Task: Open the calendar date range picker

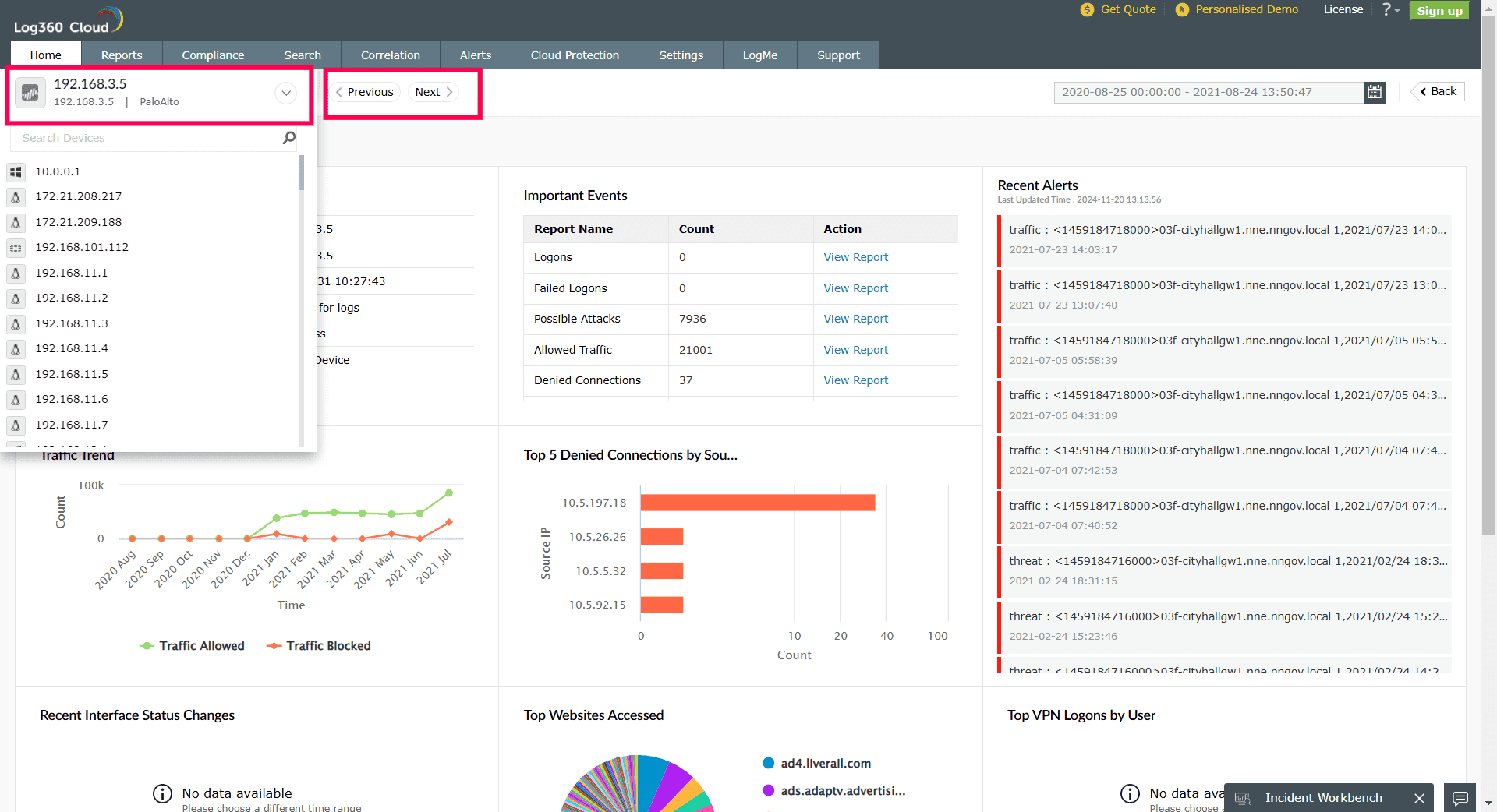Action: pyautogui.click(x=1374, y=92)
